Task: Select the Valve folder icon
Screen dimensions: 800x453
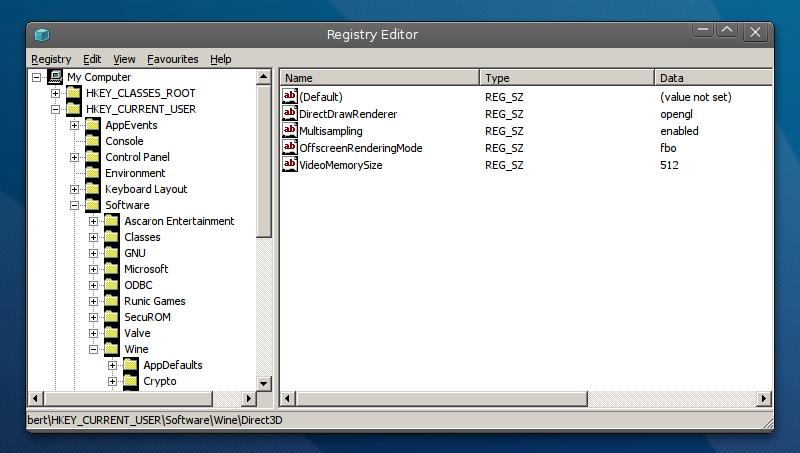Action: [x=111, y=333]
